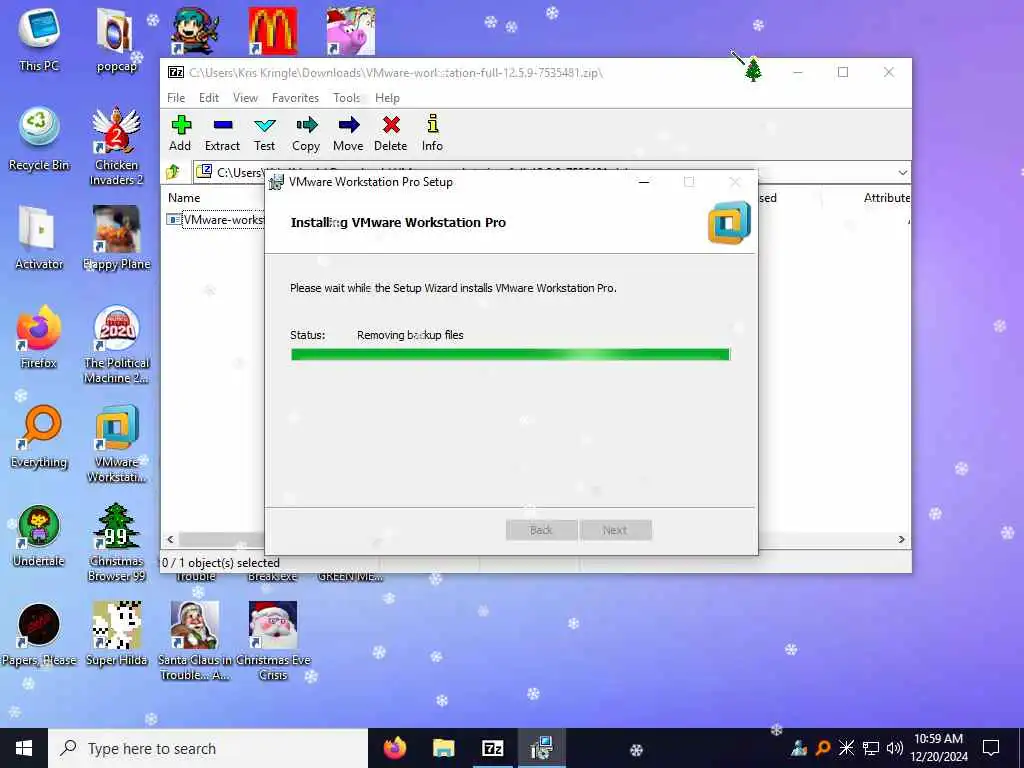Click the Add button in 7-Zip toolbar

180,133
